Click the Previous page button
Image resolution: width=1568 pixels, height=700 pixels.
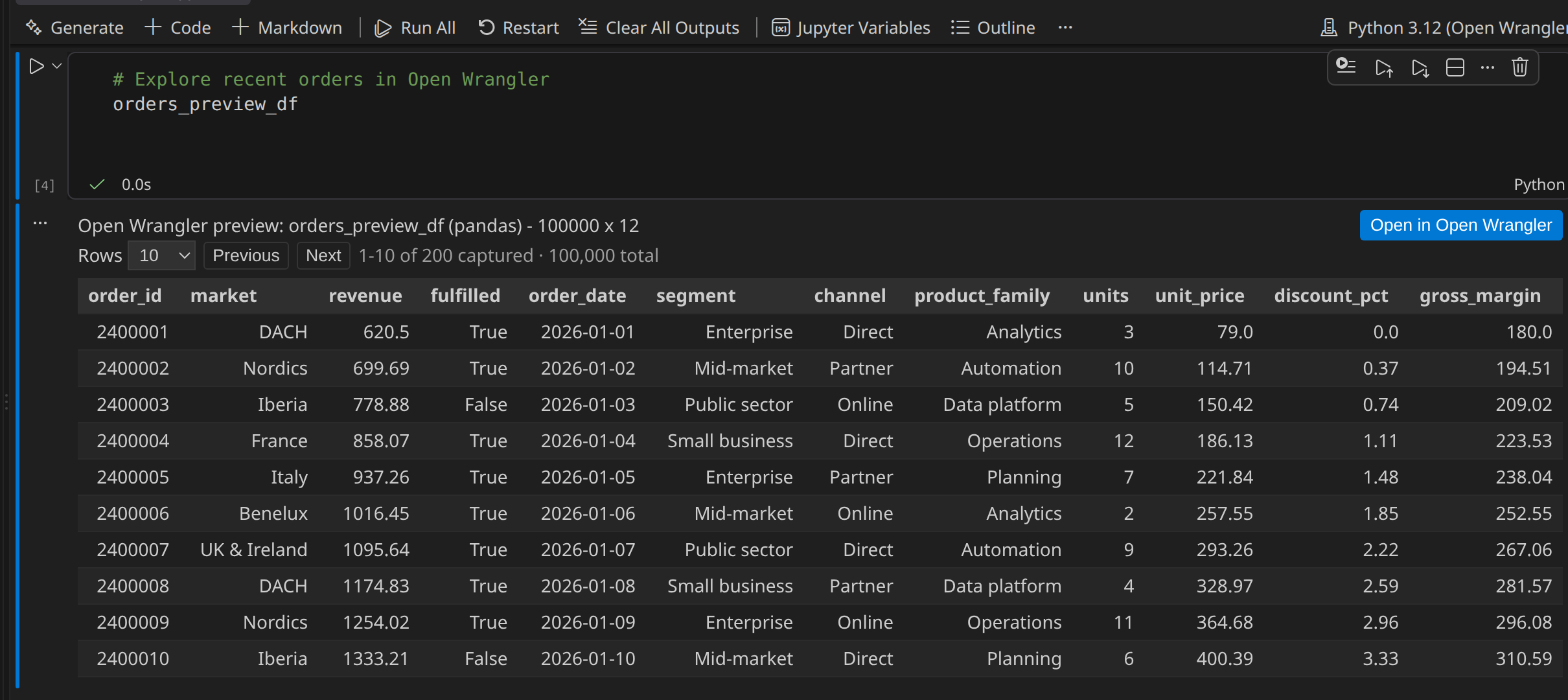pyautogui.click(x=246, y=255)
